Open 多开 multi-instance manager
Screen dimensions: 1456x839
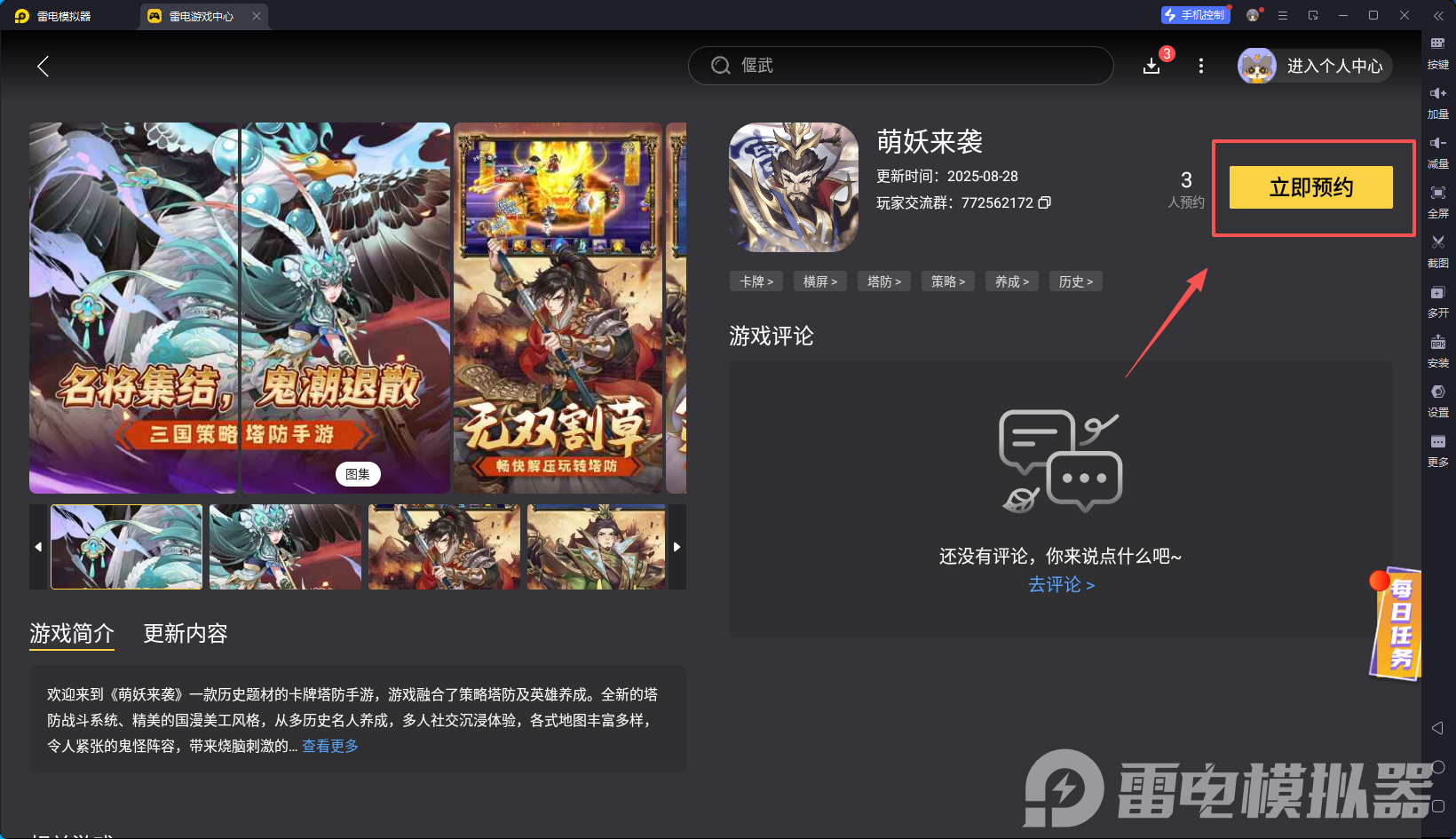(1438, 302)
